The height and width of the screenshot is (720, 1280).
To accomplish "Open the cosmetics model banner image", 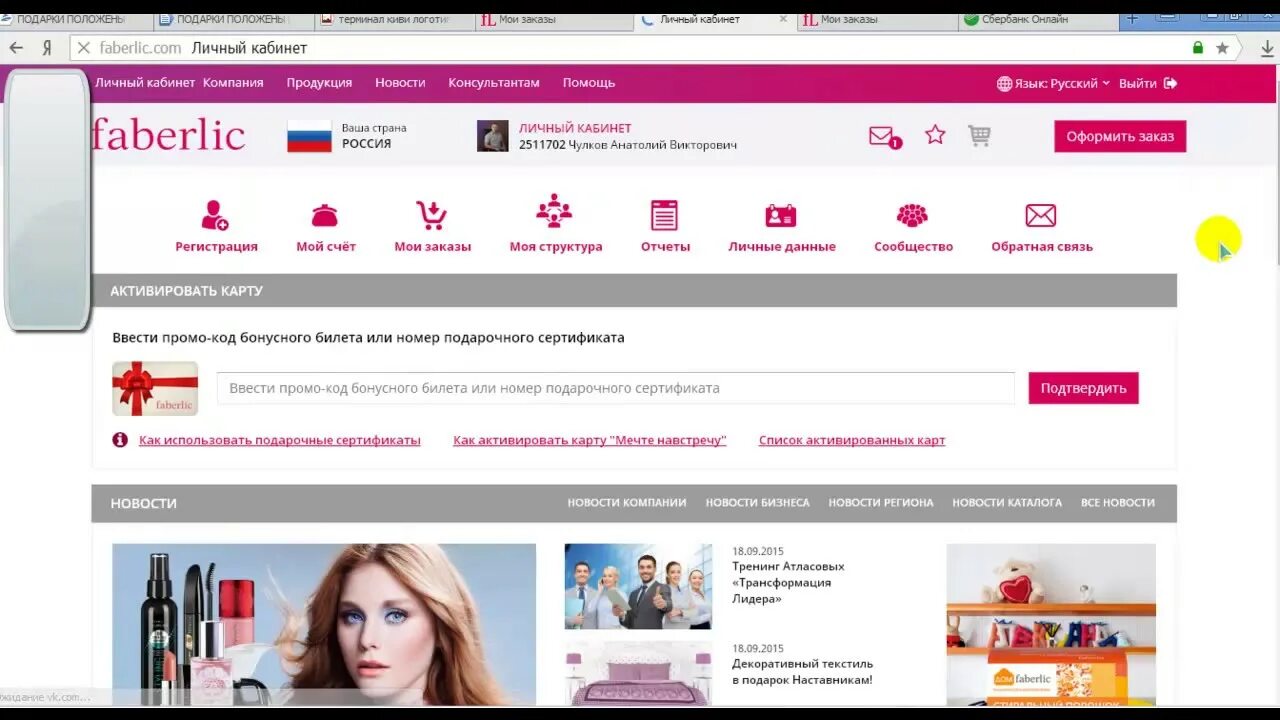I will click(x=324, y=625).
